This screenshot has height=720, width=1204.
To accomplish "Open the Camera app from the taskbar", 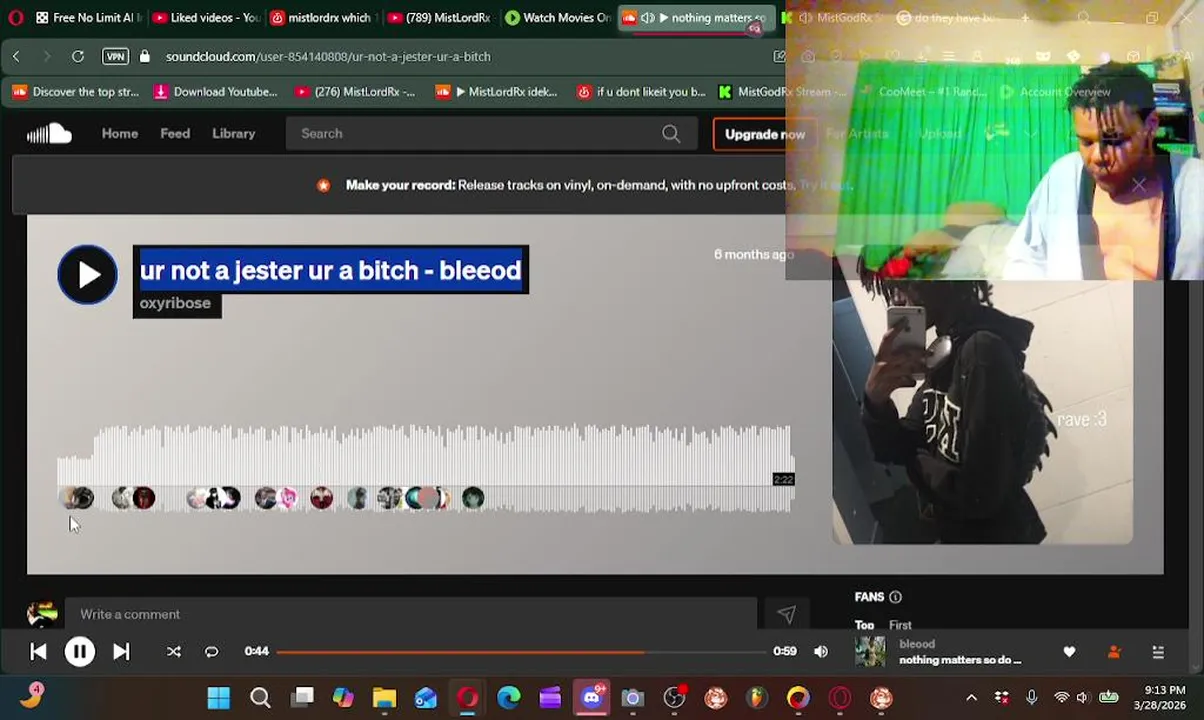I will coord(632,697).
